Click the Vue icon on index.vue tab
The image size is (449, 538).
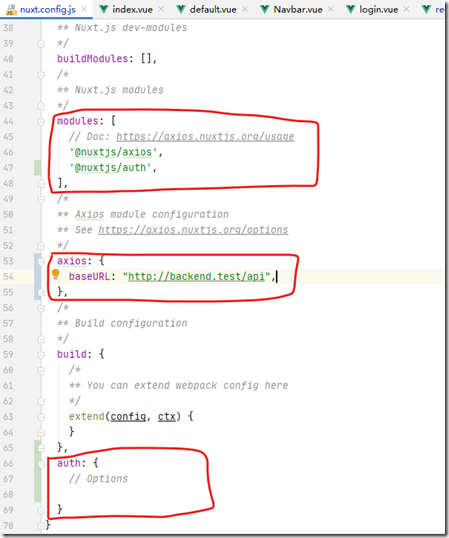tap(104, 9)
